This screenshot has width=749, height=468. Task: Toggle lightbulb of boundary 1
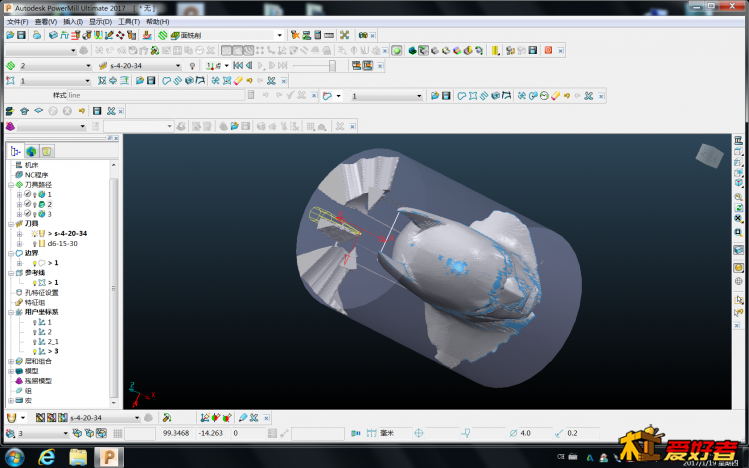(x=35, y=263)
